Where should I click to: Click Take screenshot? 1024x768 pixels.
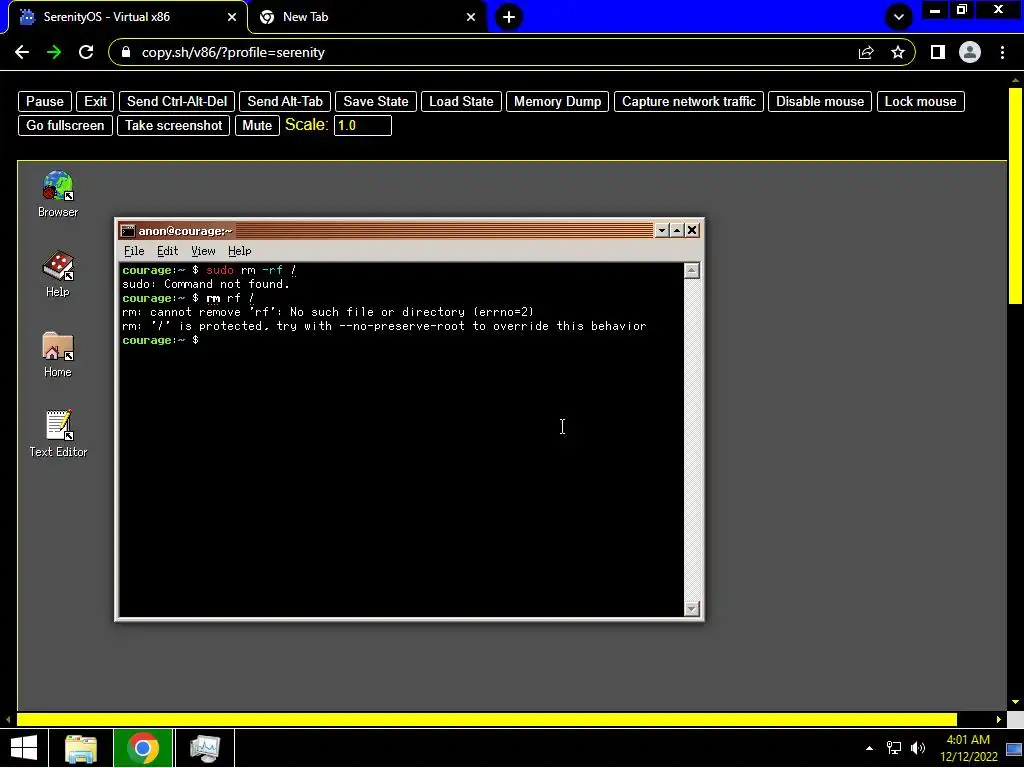click(x=173, y=125)
